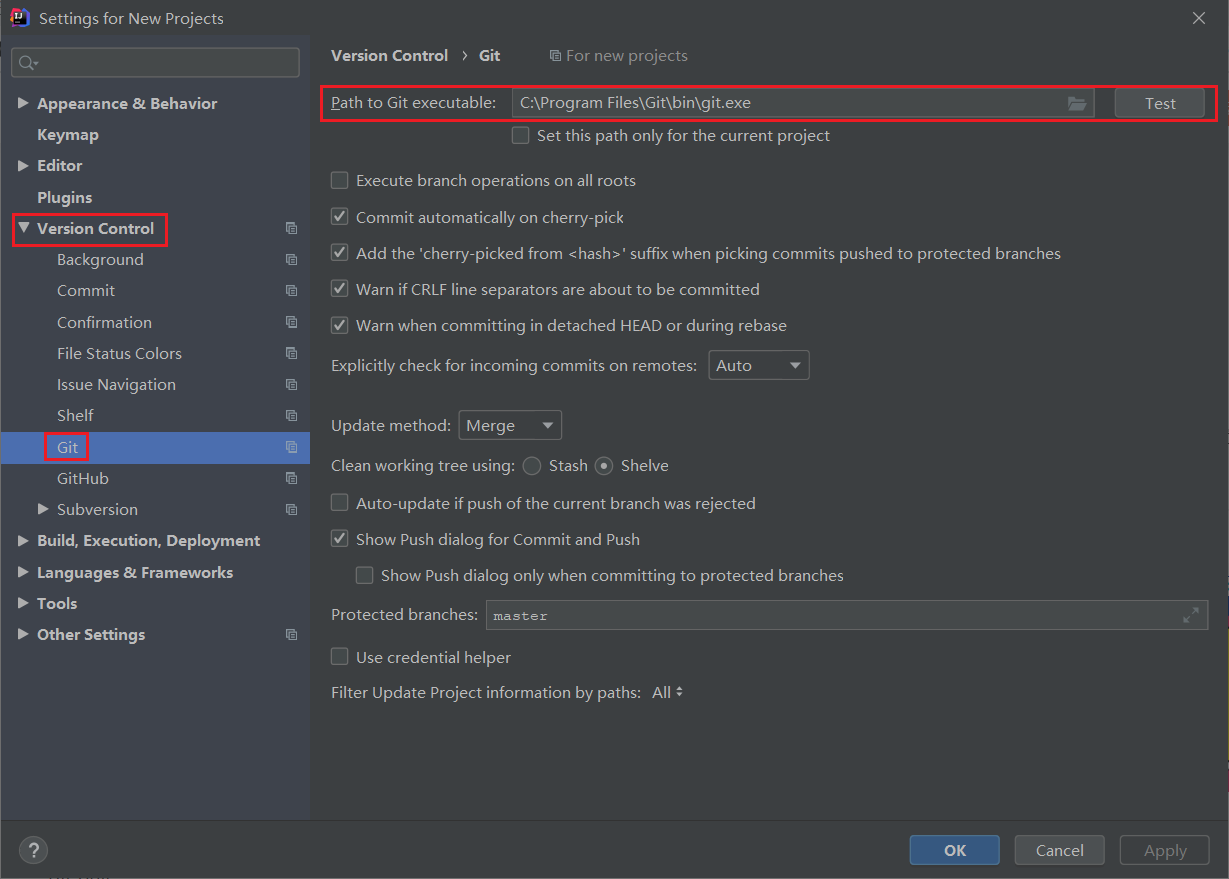
Task: Click the project-level icon next to Version Control
Action: pos(291,228)
